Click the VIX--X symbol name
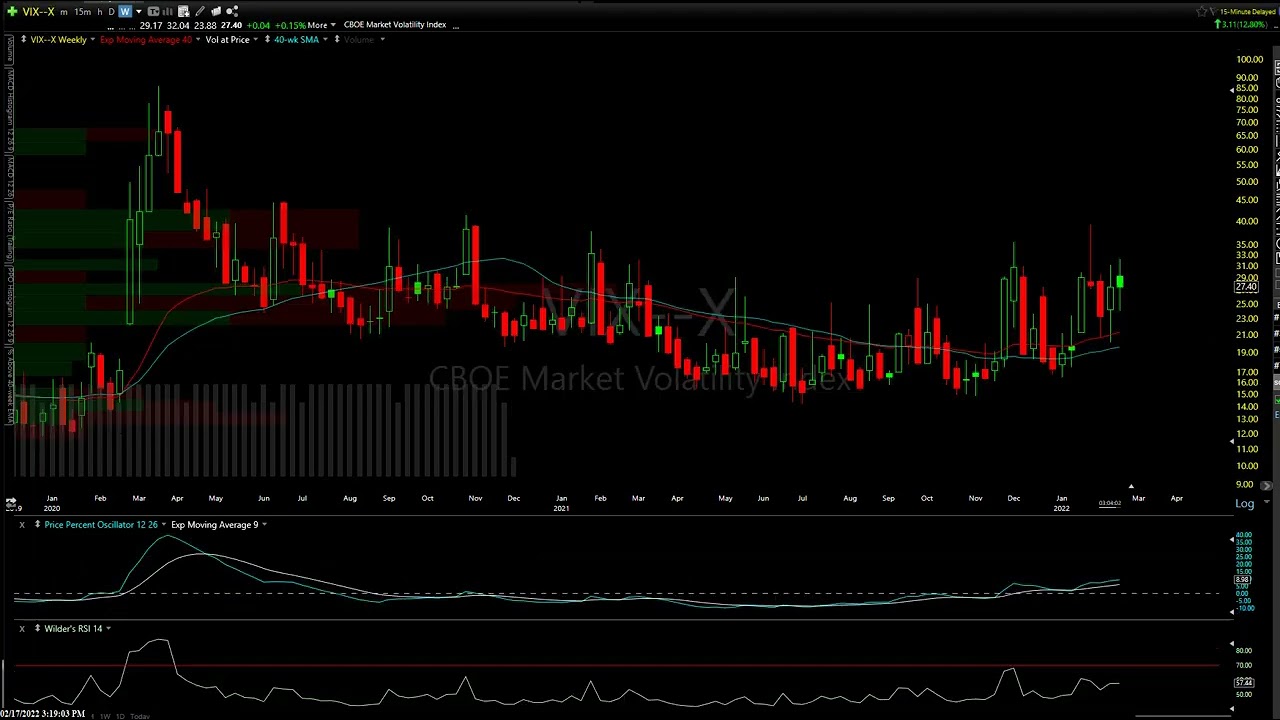 pyautogui.click(x=38, y=11)
